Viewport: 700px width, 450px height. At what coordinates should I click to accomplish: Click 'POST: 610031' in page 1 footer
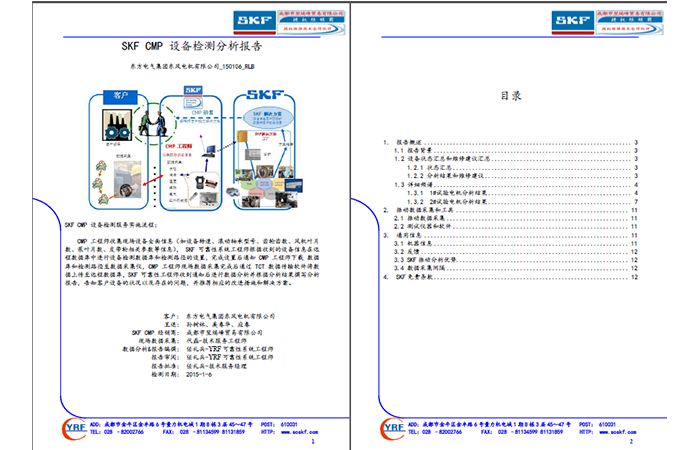pos(279,425)
